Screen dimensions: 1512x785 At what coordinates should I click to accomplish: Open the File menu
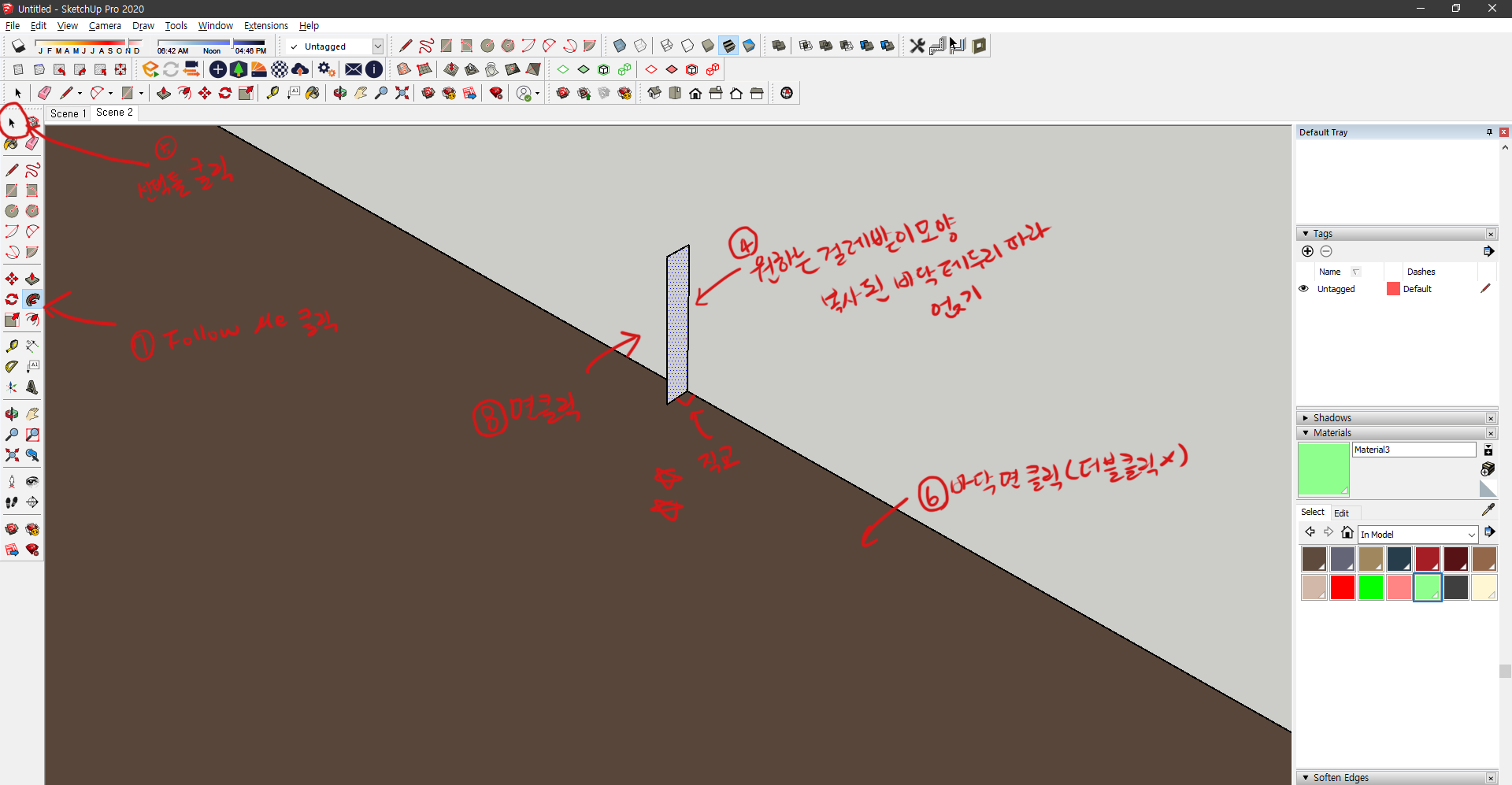point(13,26)
